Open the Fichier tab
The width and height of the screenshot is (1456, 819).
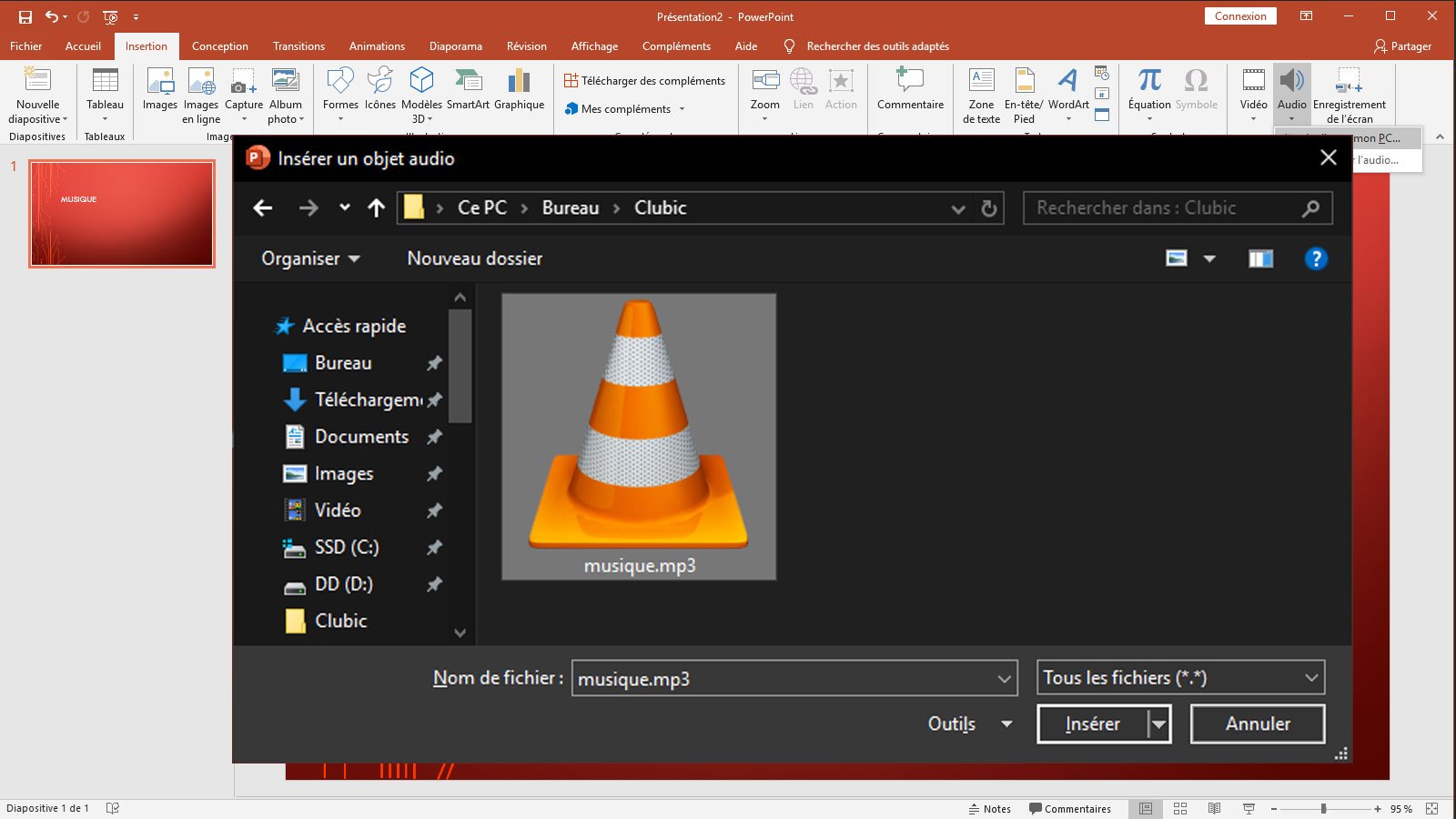point(25,46)
